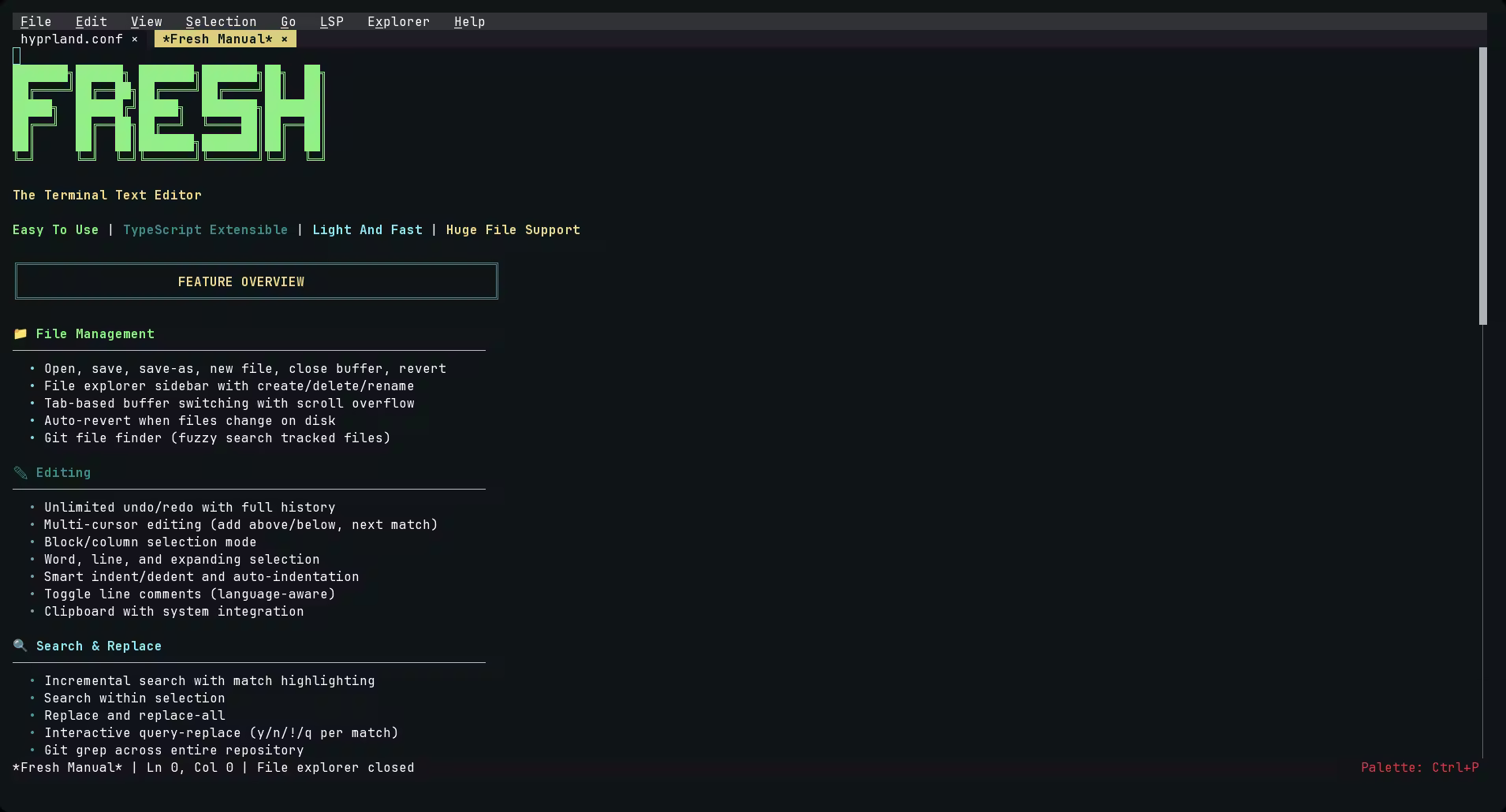Select the Fresh Manual tab
This screenshot has height=812, width=1506.
[217, 39]
